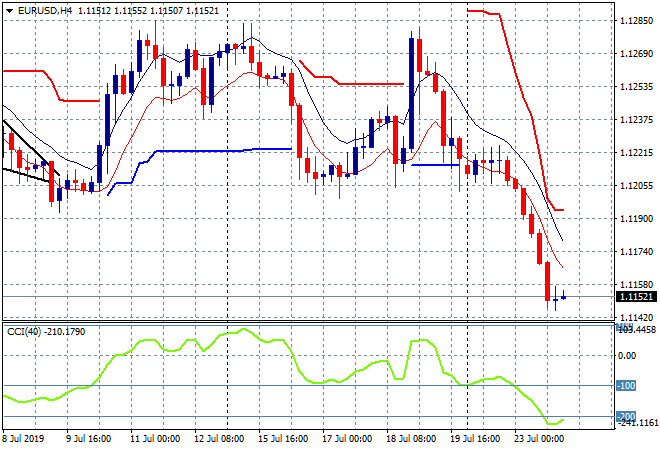Click the CCI minimum value -241.1161
Viewport: 660px width, 450px height.
click(638, 422)
